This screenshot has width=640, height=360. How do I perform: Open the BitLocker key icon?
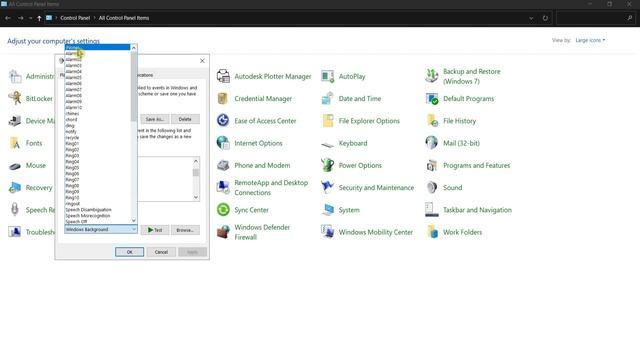[15, 98]
